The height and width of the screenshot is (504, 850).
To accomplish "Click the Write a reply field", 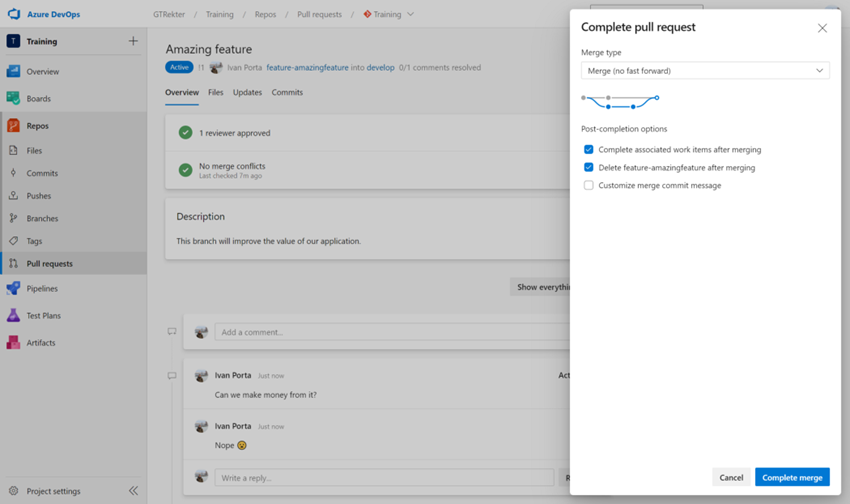I will point(384,477).
